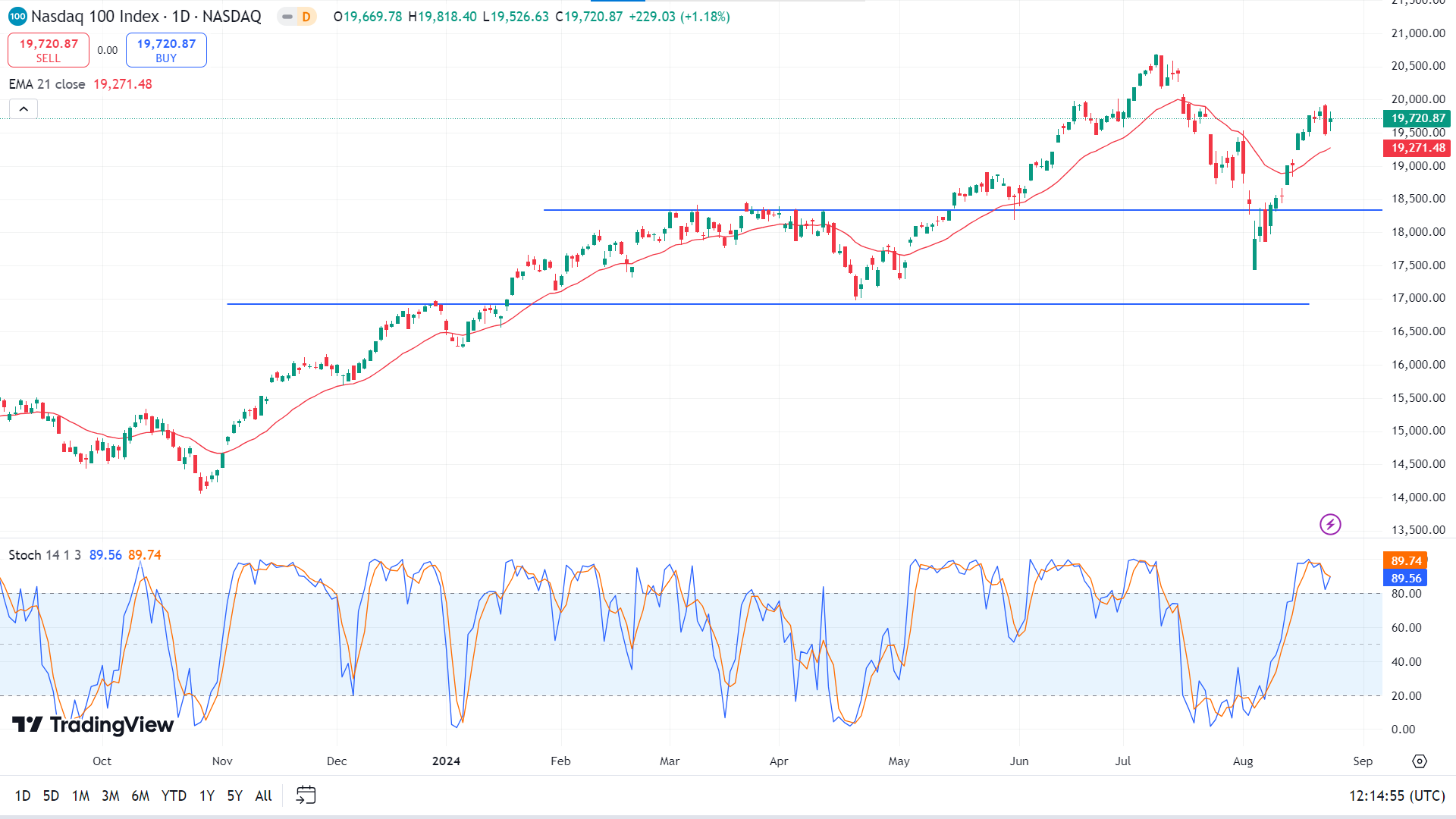Viewport: 1456px width, 819px height.
Task: Click the BUY 19,720.87 button
Action: pyautogui.click(x=166, y=50)
